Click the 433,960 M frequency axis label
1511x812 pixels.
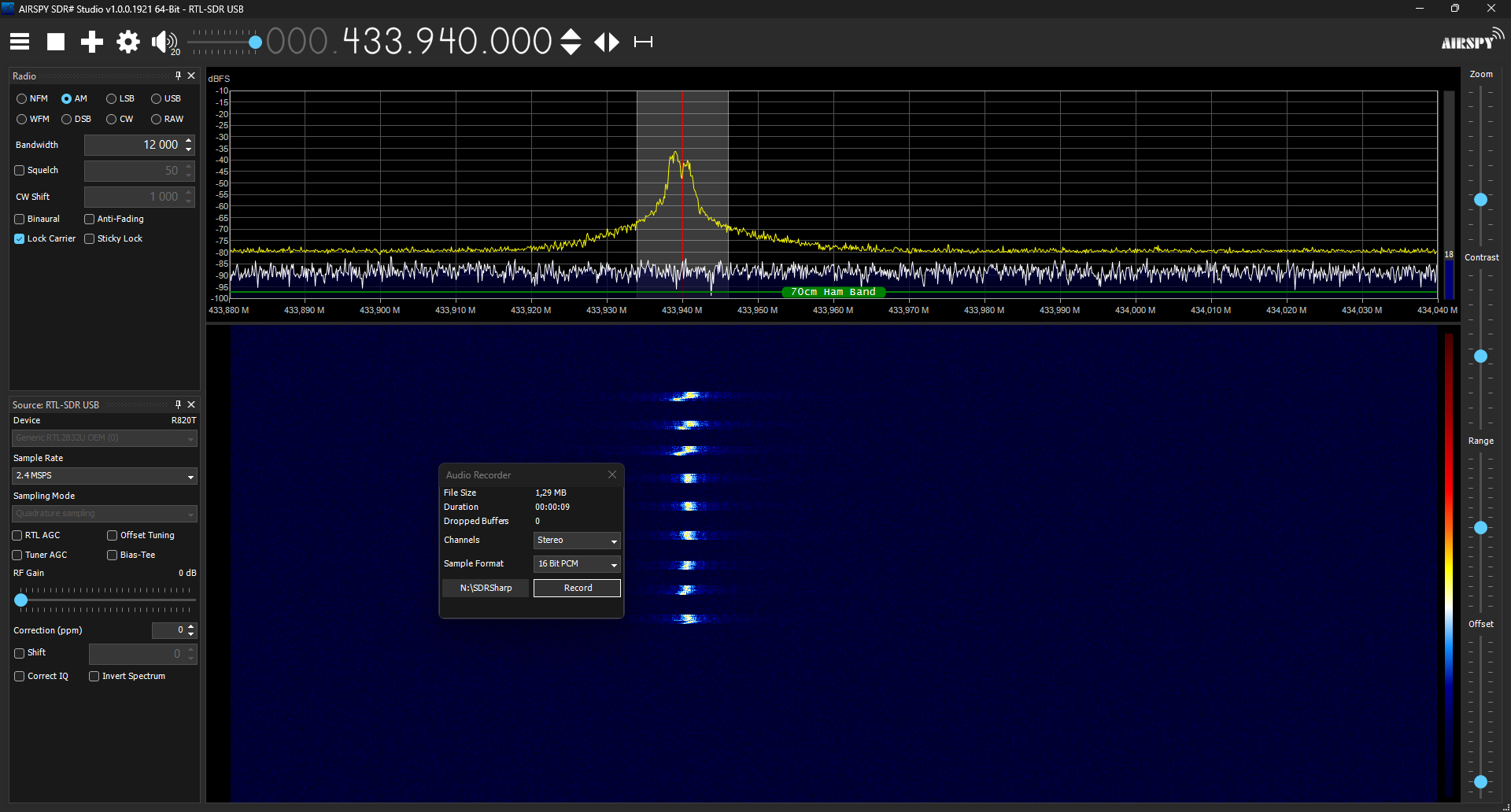pos(833,310)
